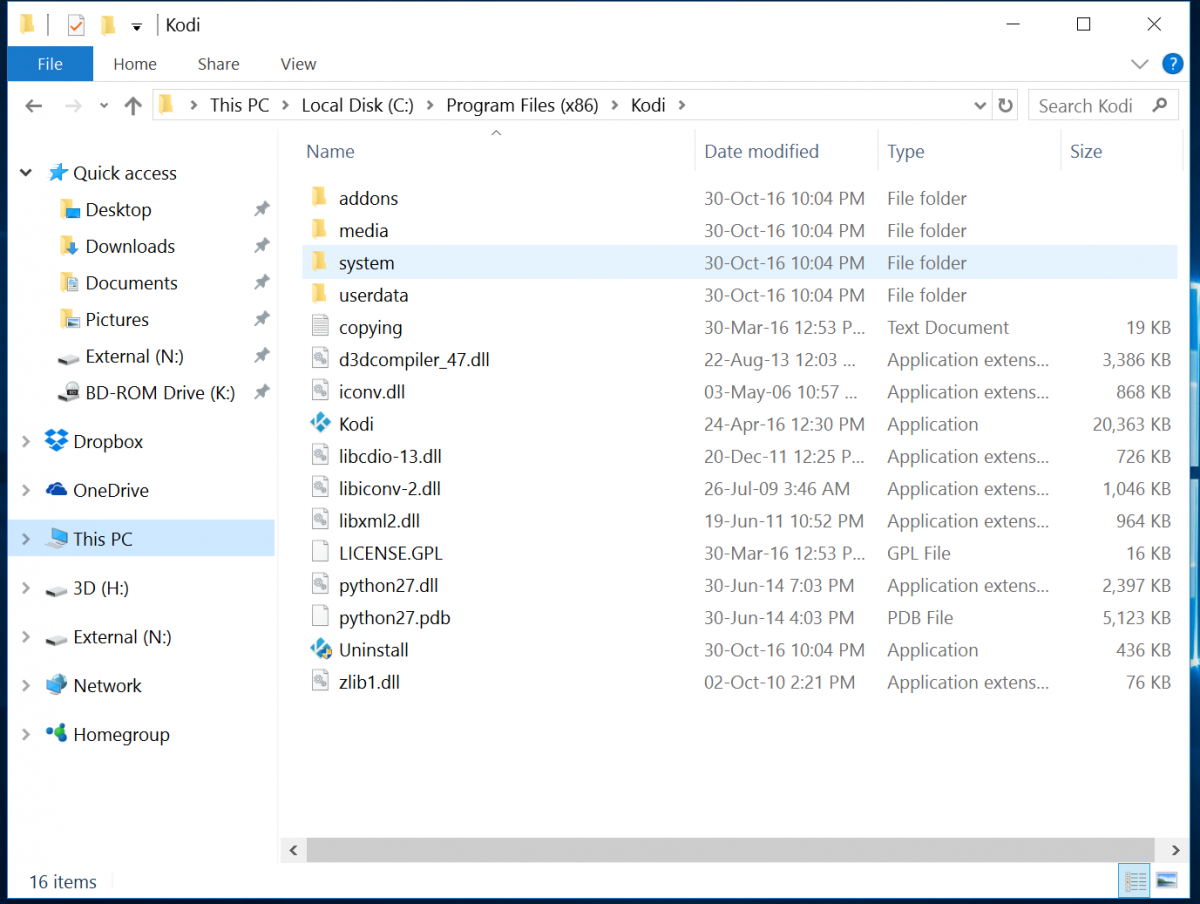
Task: Expand the ribbon with chevron
Action: (1140, 64)
